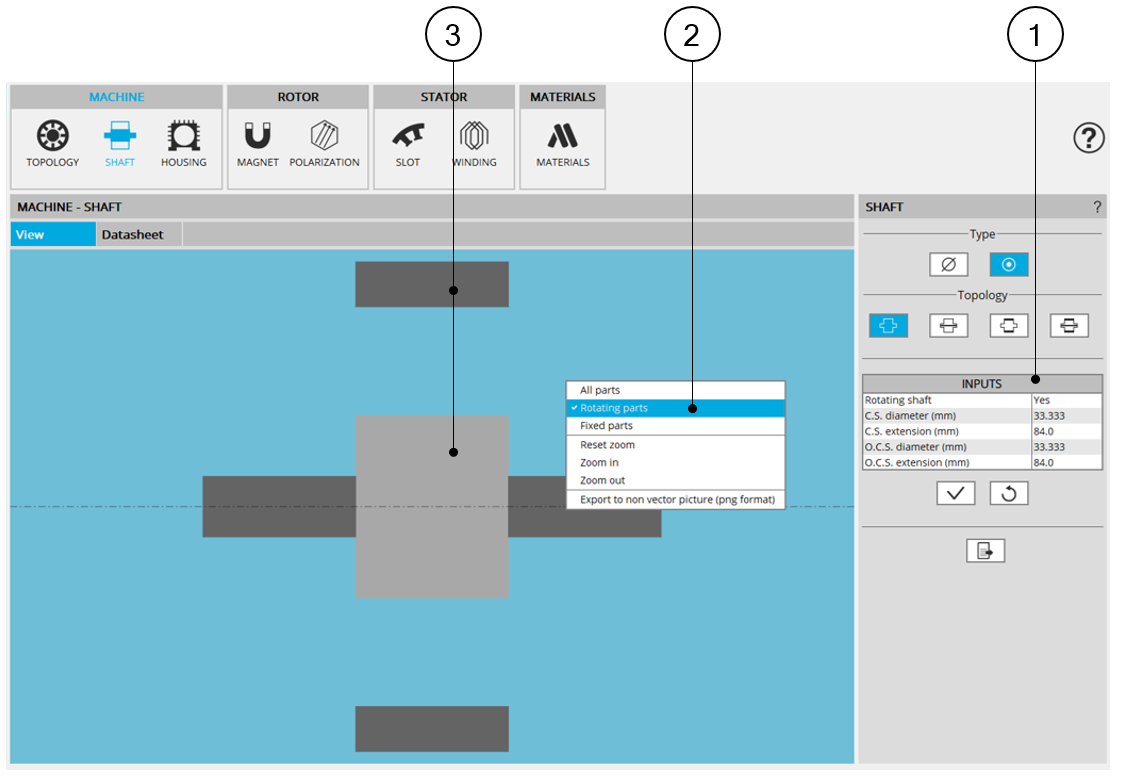This screenshot has width=1121, height=783.
Task: Select the Housing icon in the Machine group
Action: coord(183,137)
